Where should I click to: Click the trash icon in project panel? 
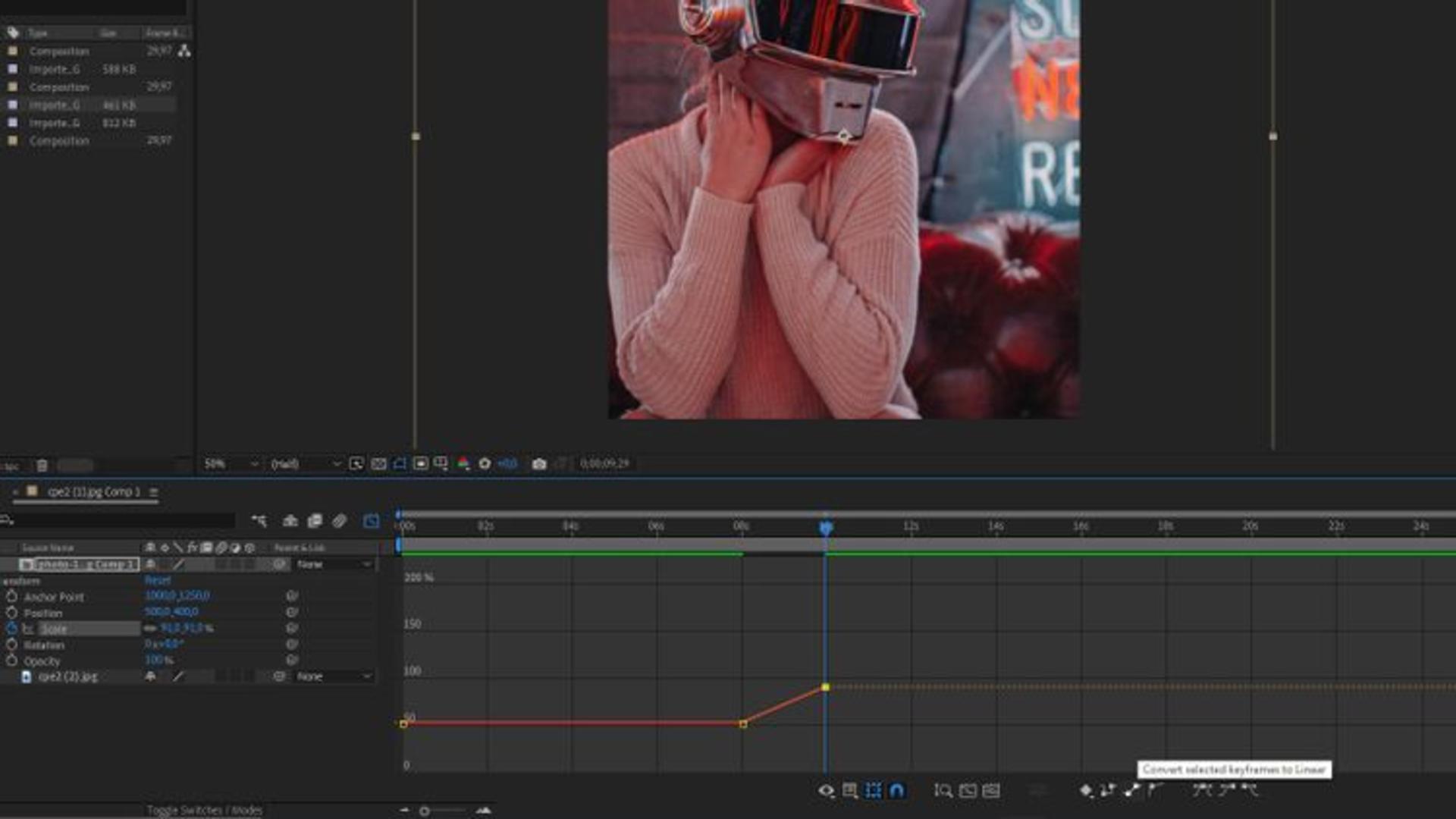pos(42,465)
